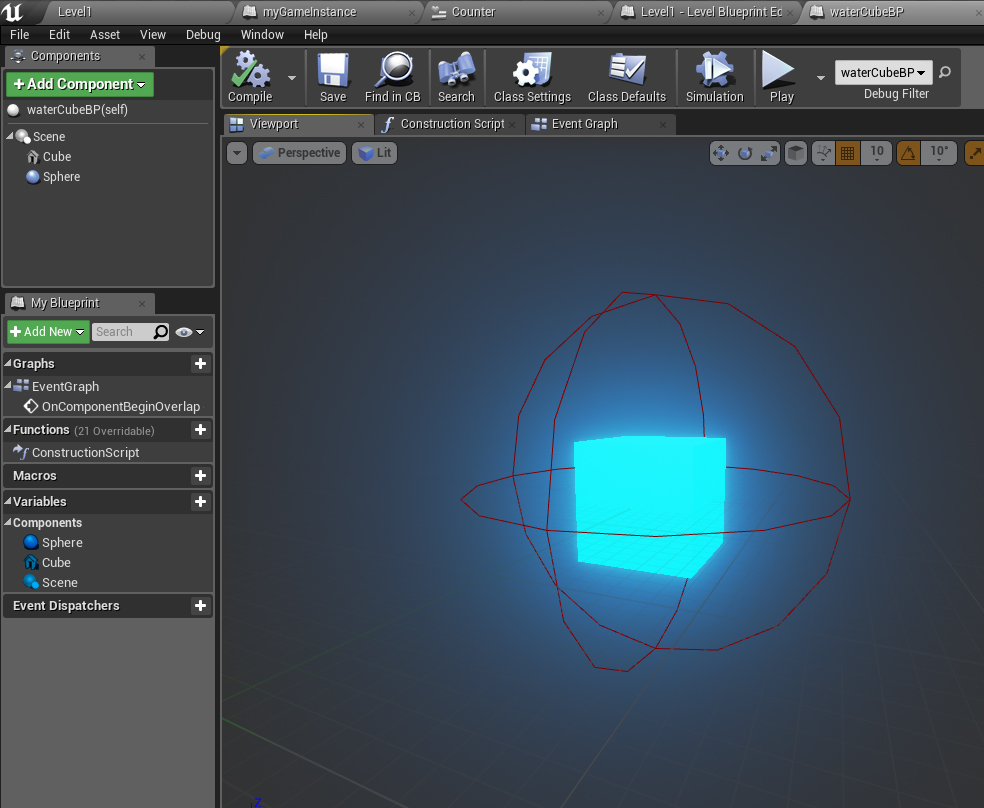The width and height of the screenshot is (984, 808).
Task: Select the Cube component in tree
Action: pyautogui.click(x=57, y=157)
